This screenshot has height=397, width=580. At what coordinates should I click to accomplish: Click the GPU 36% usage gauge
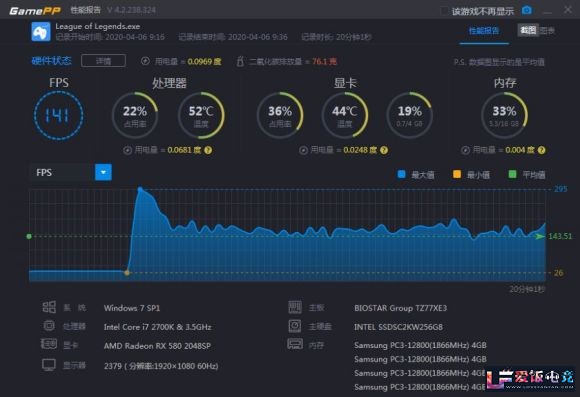click(280, 115)
